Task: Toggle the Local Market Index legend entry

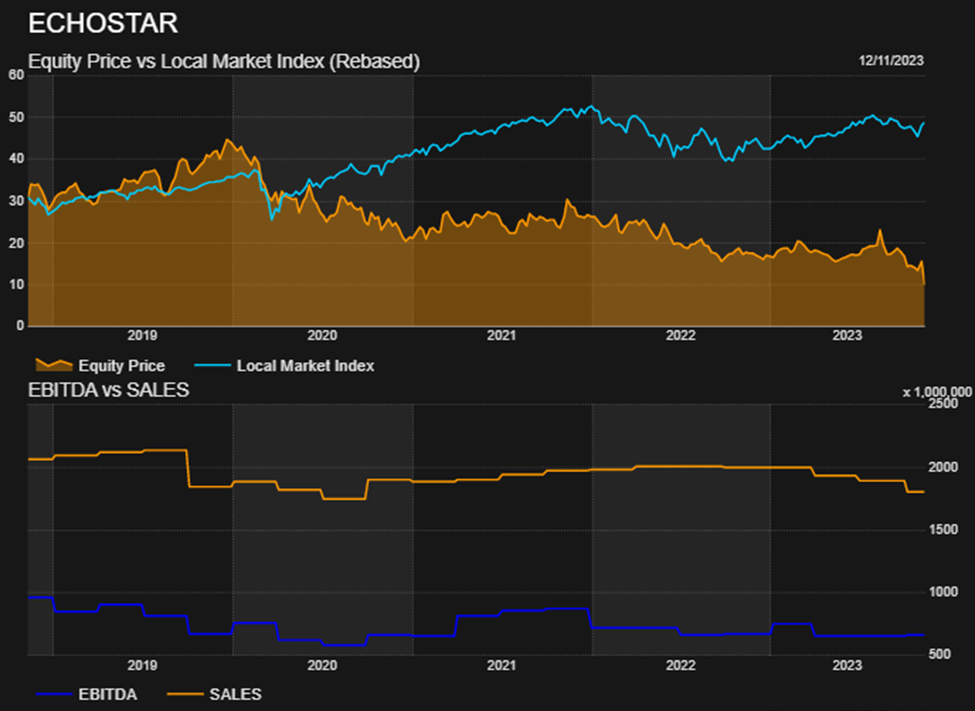Action: pos(285,365)
